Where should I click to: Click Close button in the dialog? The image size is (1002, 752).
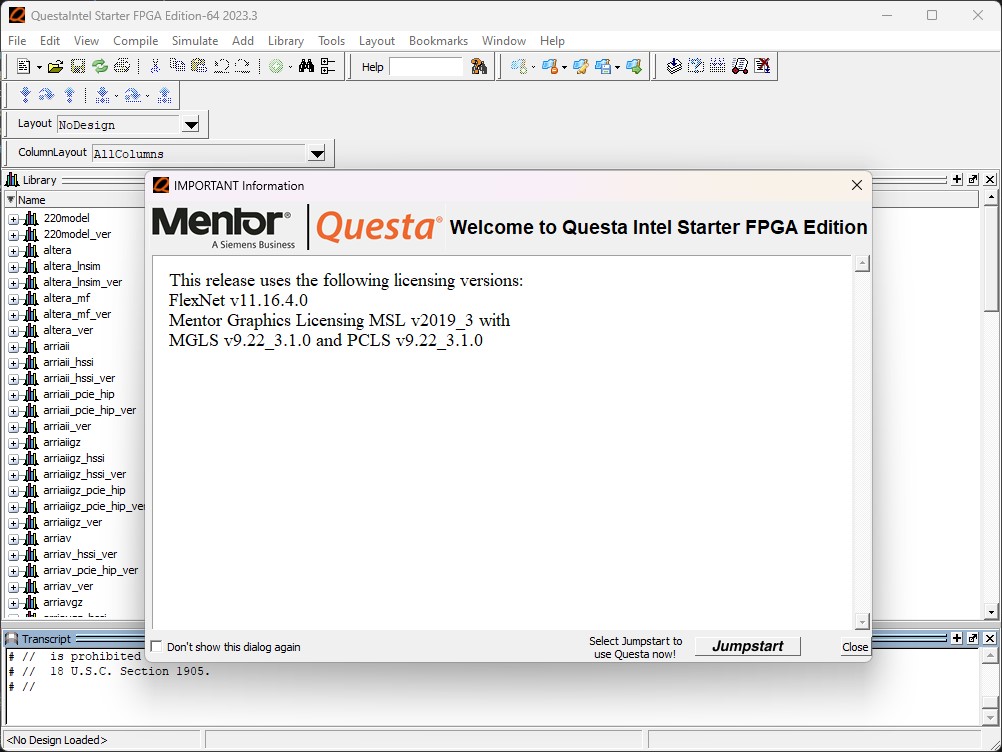854,647
